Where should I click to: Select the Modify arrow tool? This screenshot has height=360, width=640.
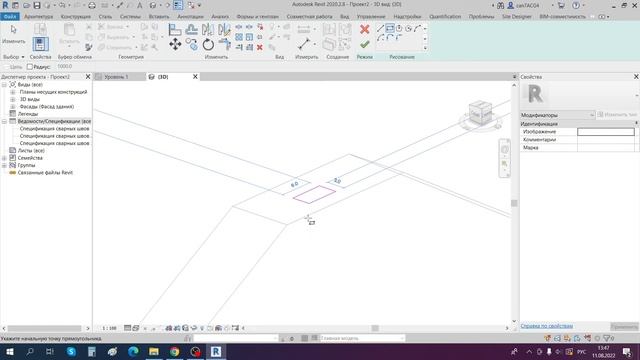(x=13, y=29)
